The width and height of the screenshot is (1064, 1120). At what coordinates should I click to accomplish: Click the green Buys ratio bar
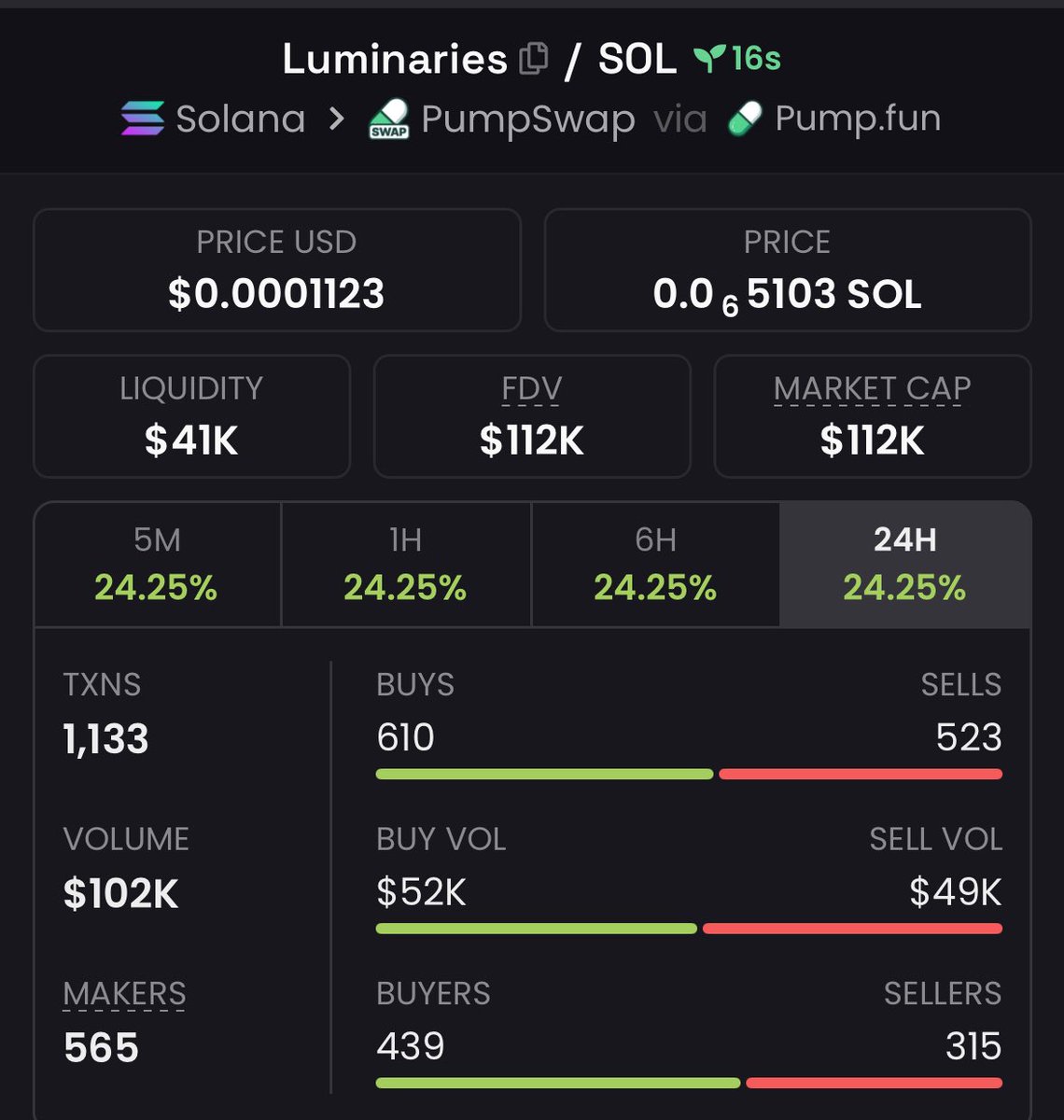544,774
